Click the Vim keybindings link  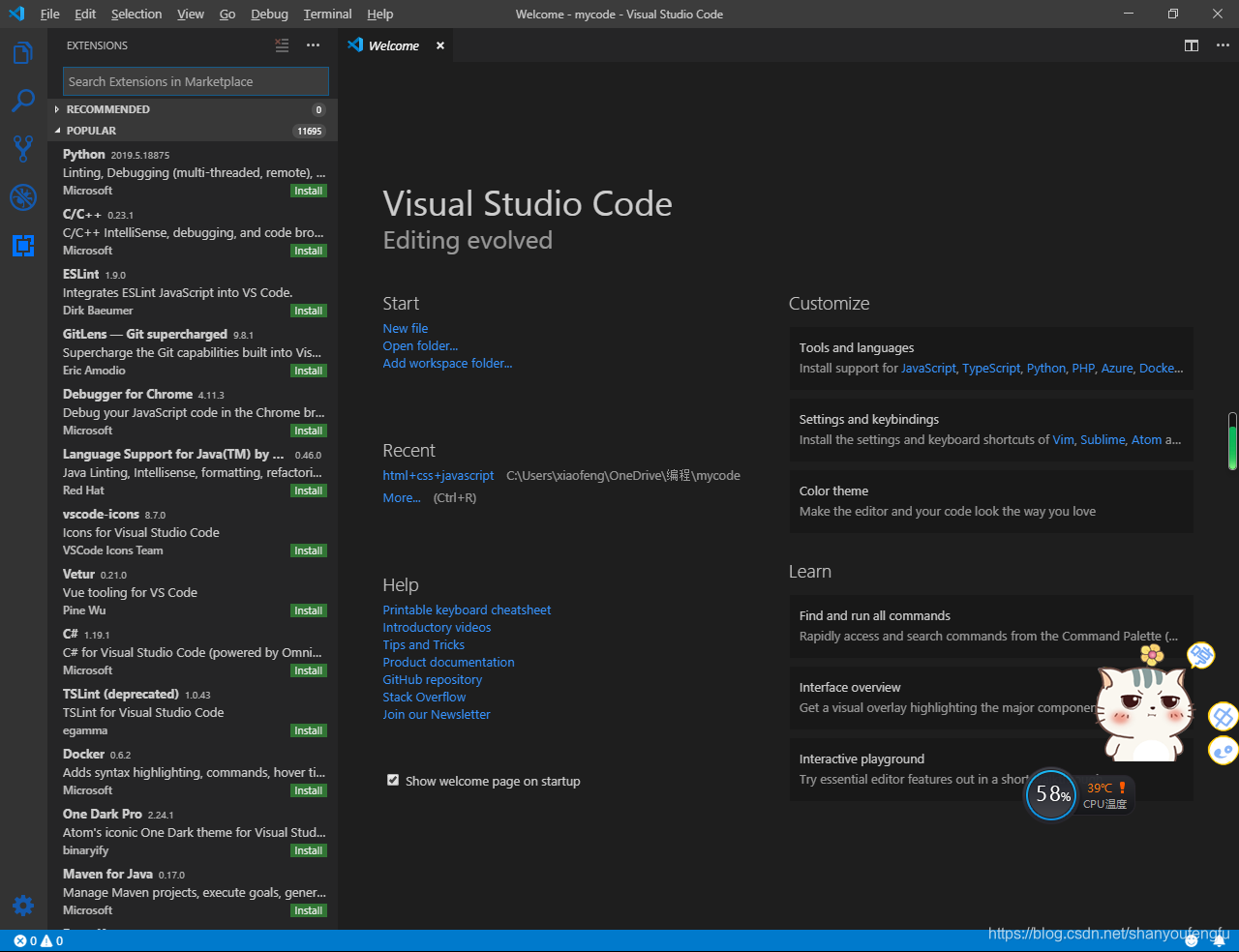[x=1064, y=439]
